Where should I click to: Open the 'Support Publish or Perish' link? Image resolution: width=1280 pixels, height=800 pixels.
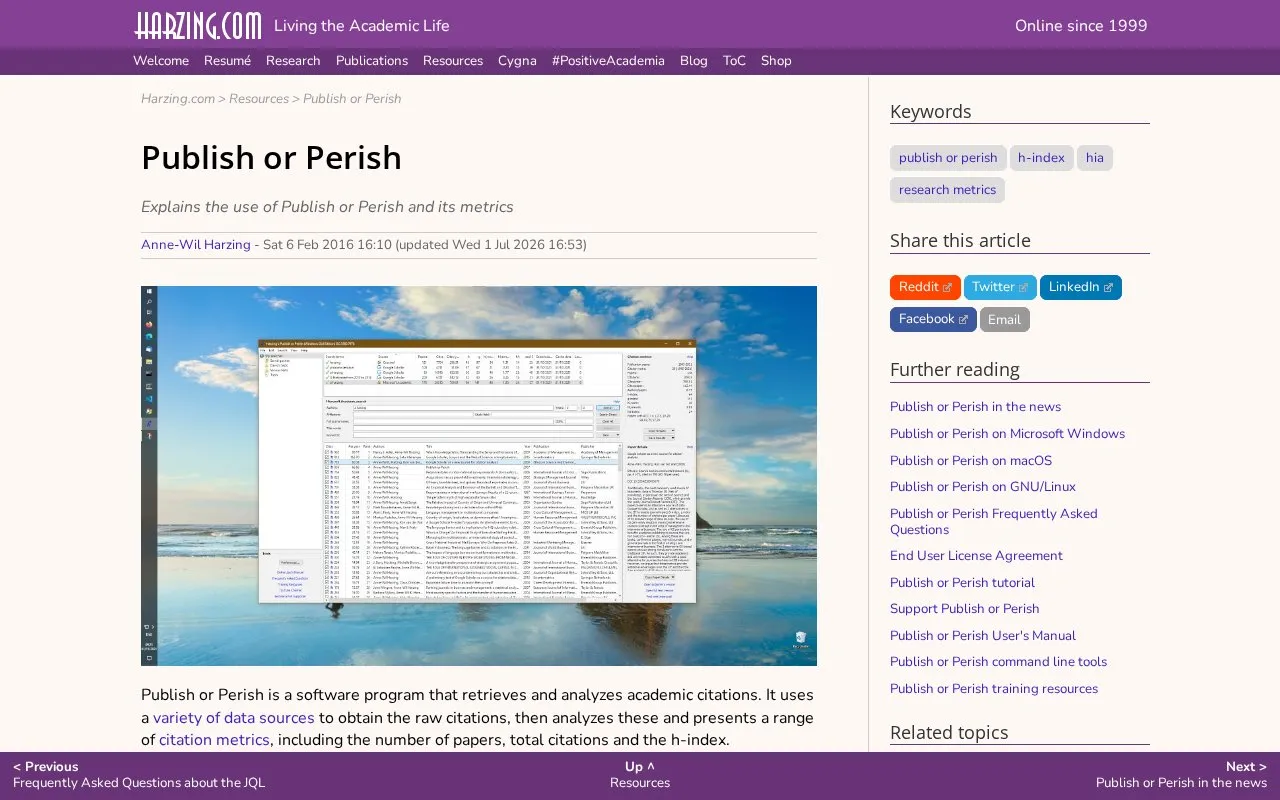[965, 609]
